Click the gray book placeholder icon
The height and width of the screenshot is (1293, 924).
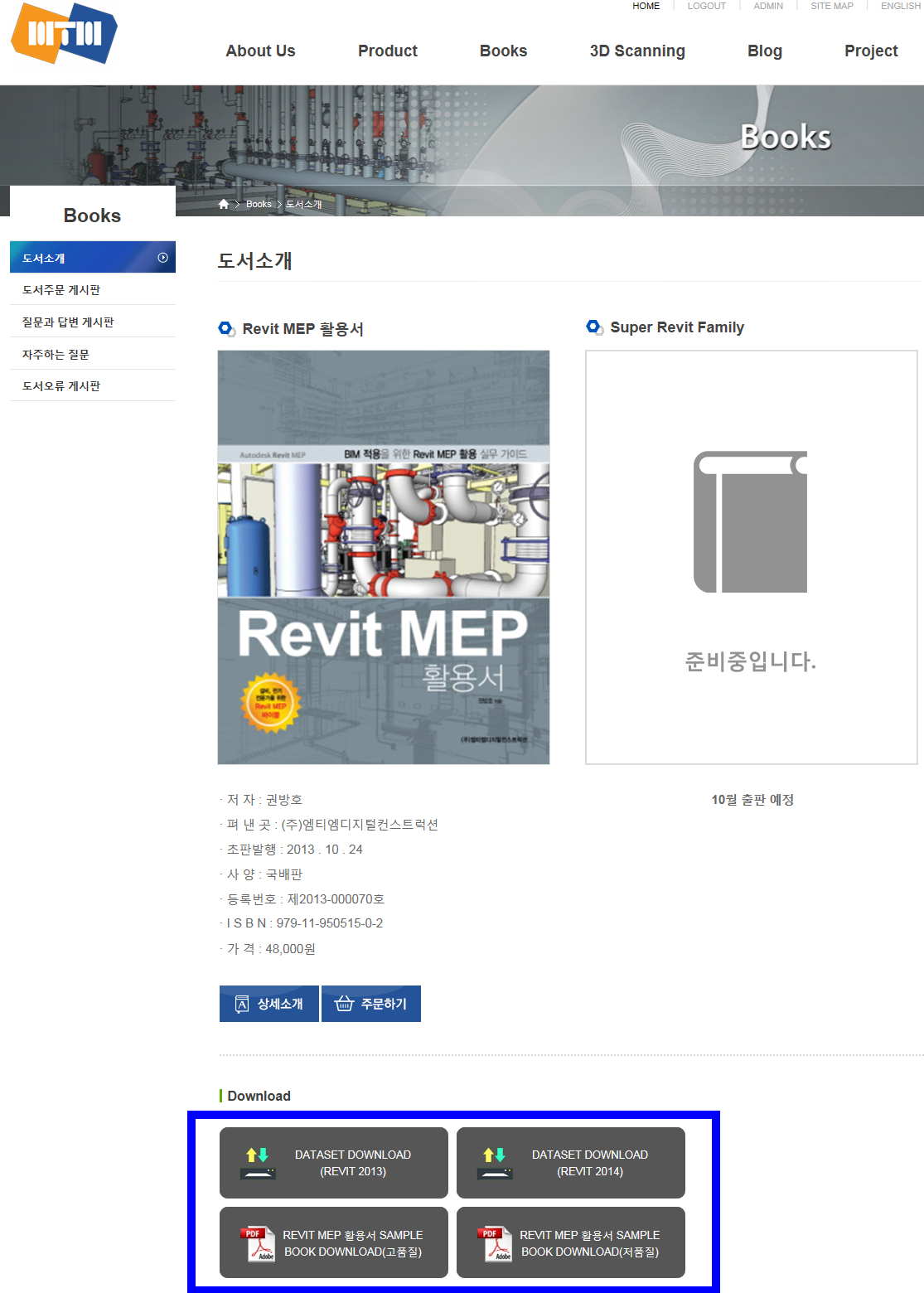[x=750, y=522]
